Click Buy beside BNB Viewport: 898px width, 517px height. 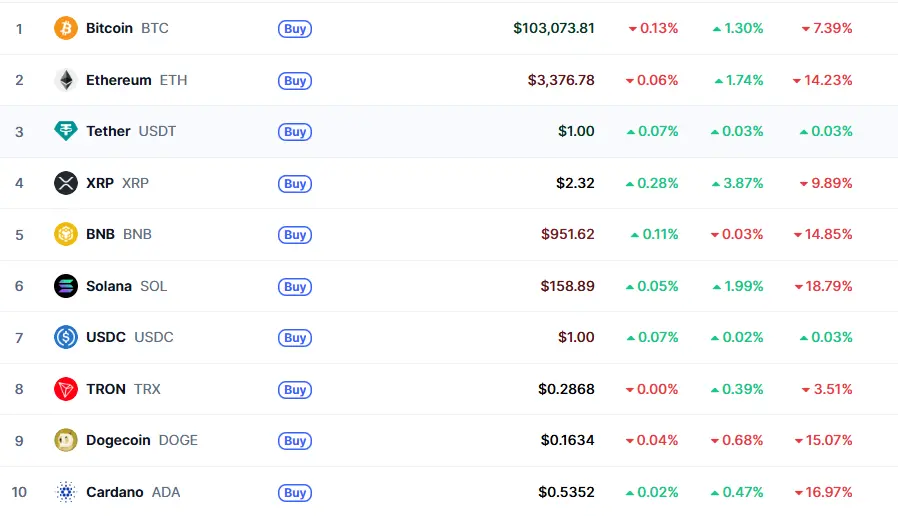click(x=295, y=235)
